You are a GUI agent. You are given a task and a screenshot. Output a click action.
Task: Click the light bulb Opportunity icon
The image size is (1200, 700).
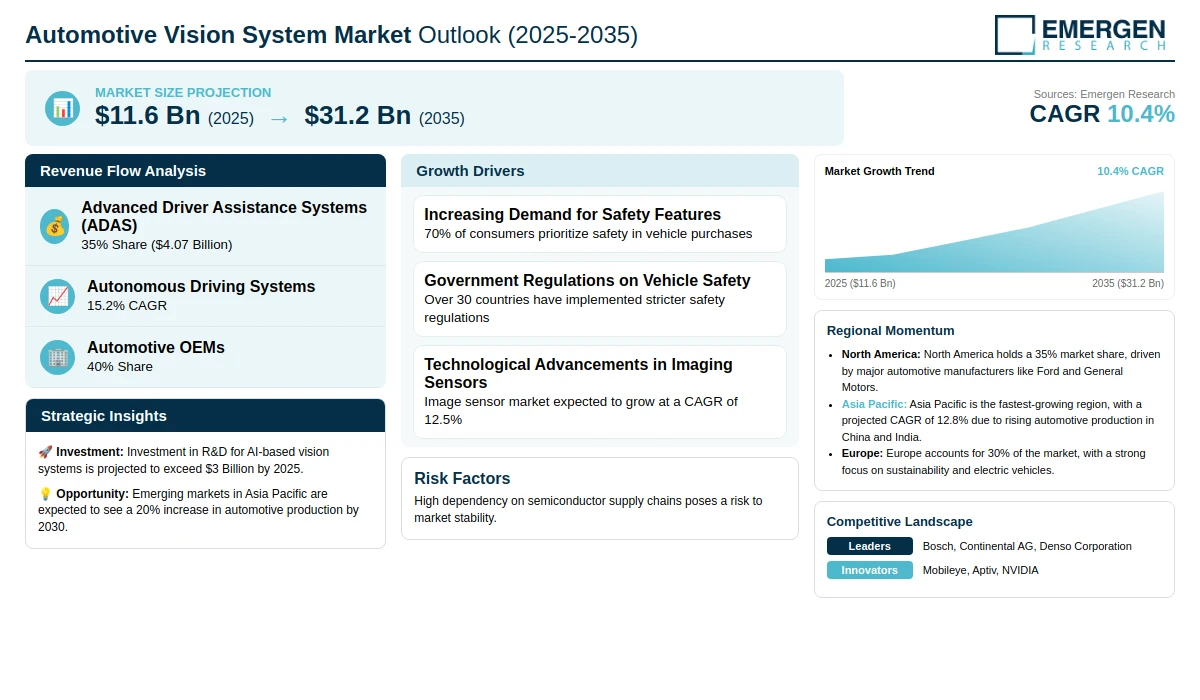pyautogui.click(x=45, y=494)
